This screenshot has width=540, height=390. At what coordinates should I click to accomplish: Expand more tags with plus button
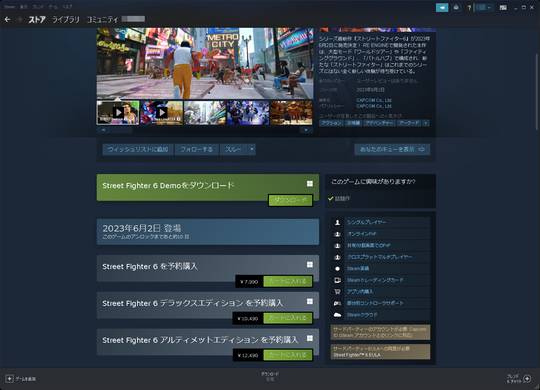(426, 123)
